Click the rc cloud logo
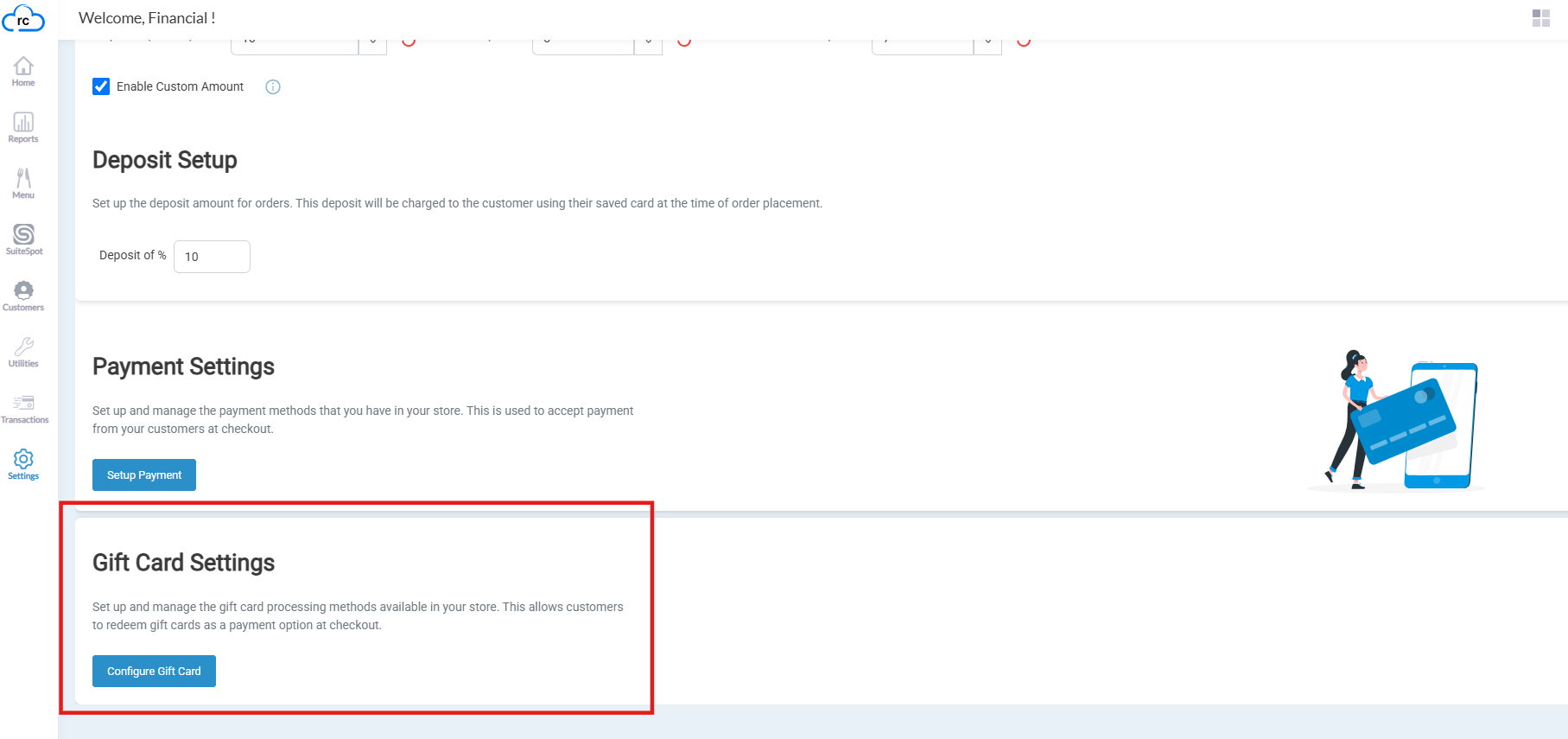The width and height of the screenshot is (1568, 739). [x=23, y=18]
